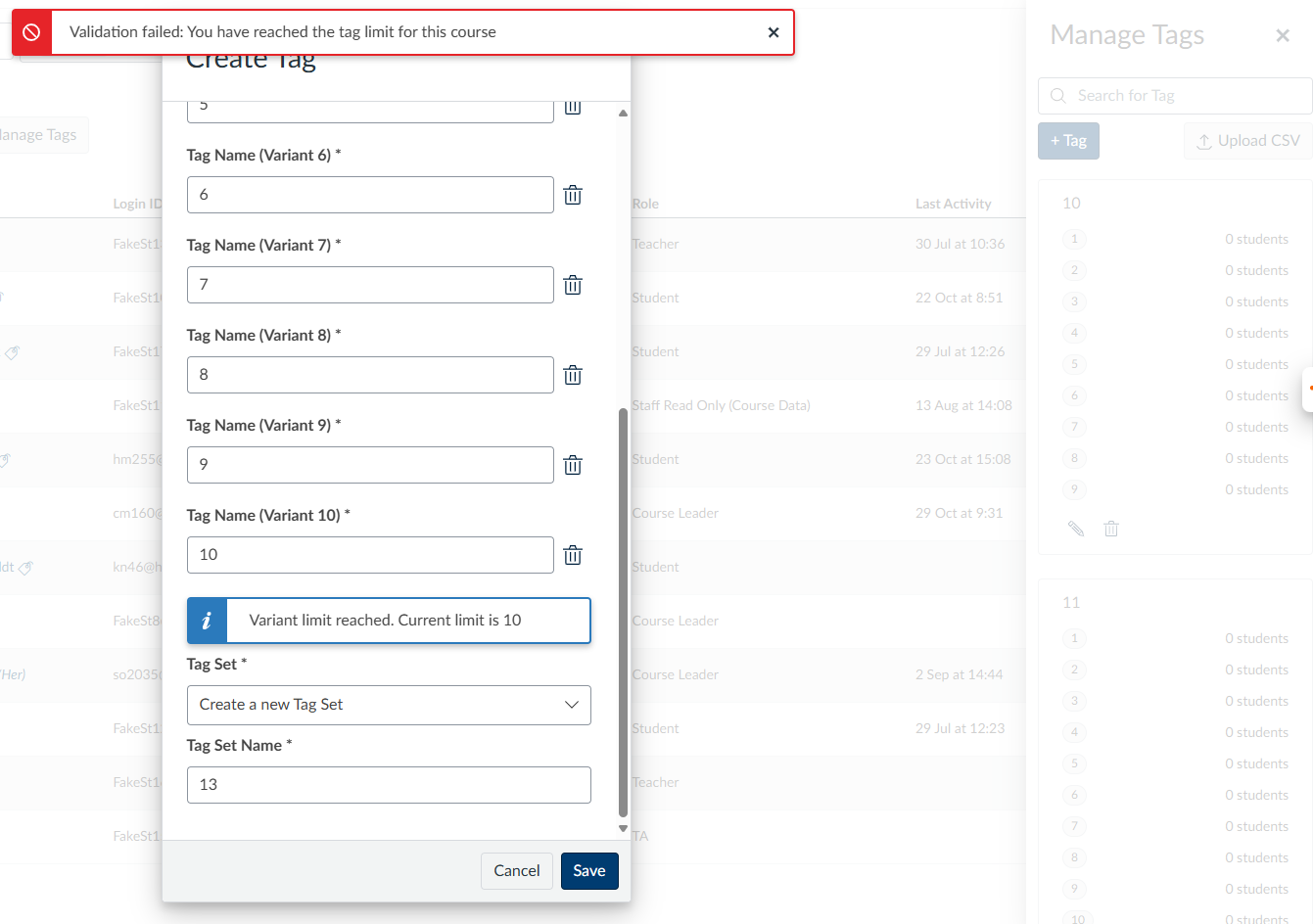Edit Tag Name Variant 6 field
The height and width of the screenshot is (924, 1313).
click(370, 195)
